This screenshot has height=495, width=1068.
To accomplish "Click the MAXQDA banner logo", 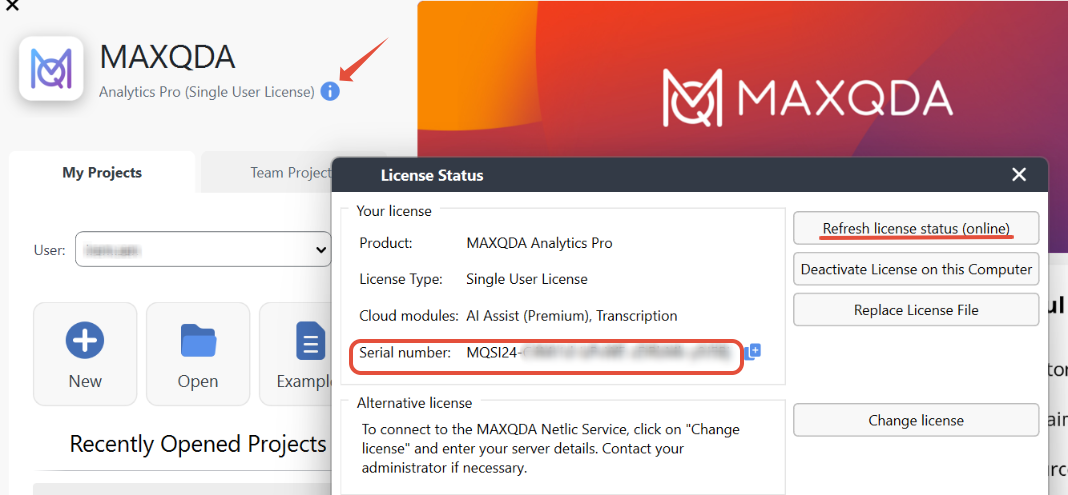I will tap(808, 97).
